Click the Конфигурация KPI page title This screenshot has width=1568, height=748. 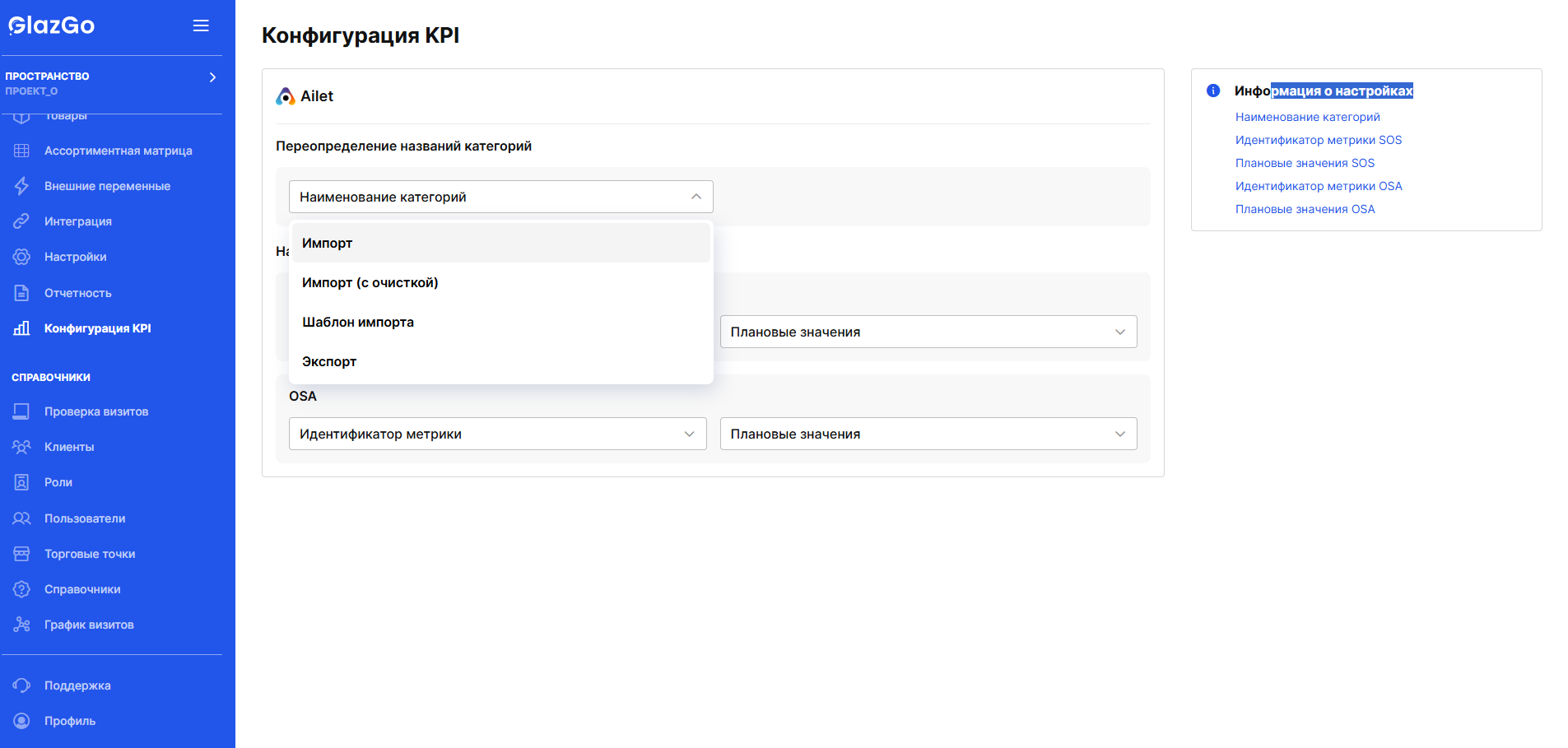361,35
